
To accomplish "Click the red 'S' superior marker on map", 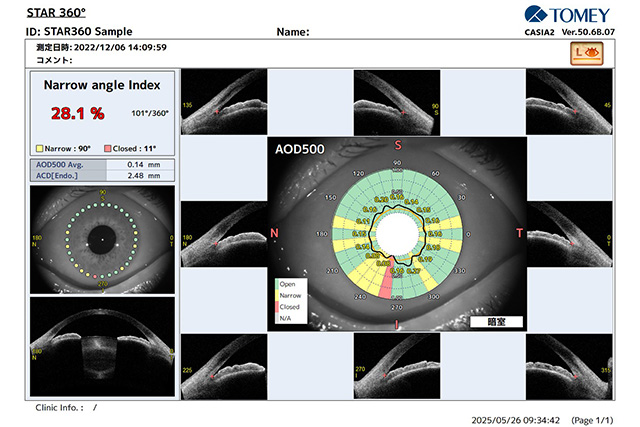I will [398, 146].
